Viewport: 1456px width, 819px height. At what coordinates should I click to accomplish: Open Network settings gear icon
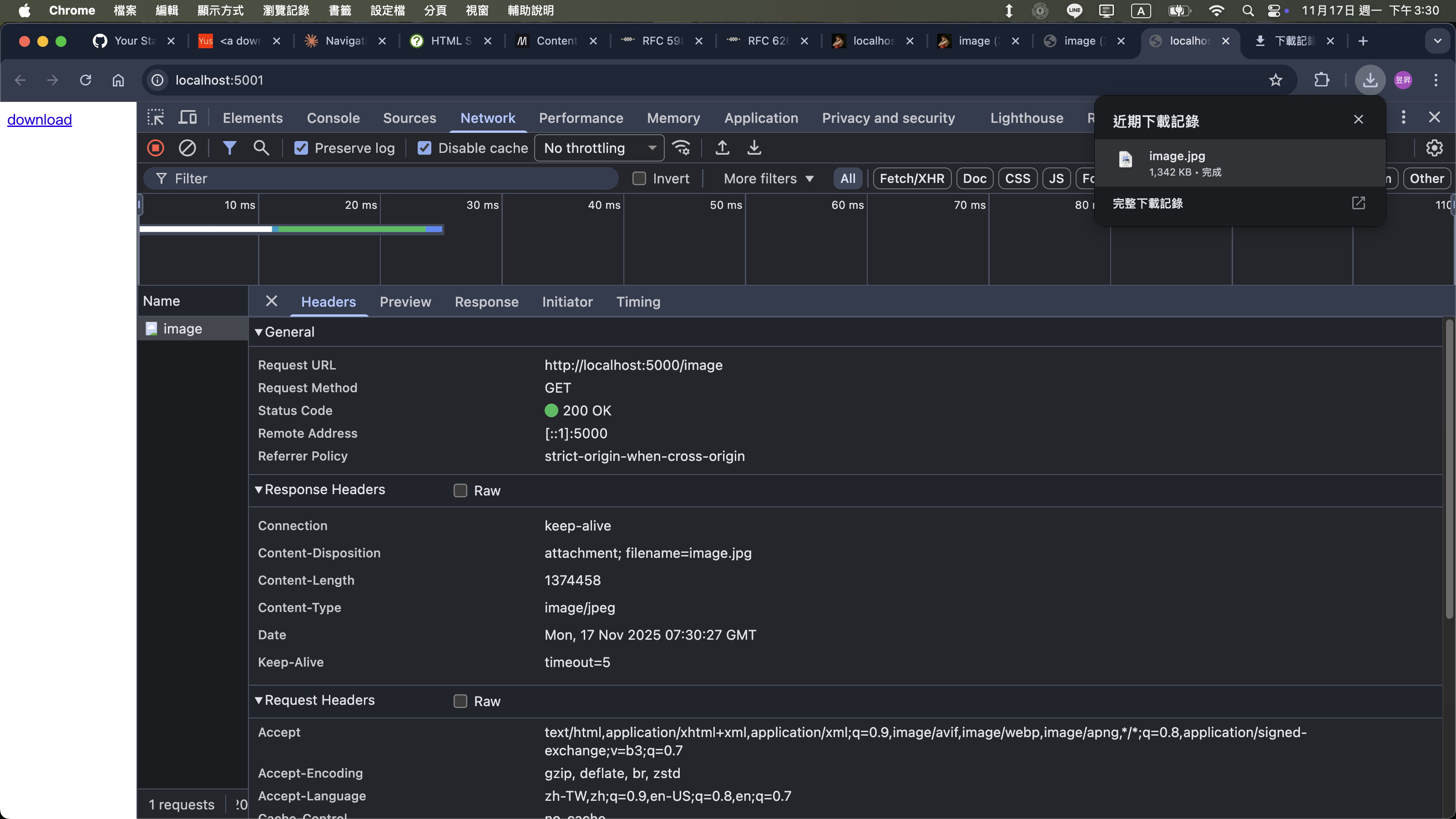1434,148
